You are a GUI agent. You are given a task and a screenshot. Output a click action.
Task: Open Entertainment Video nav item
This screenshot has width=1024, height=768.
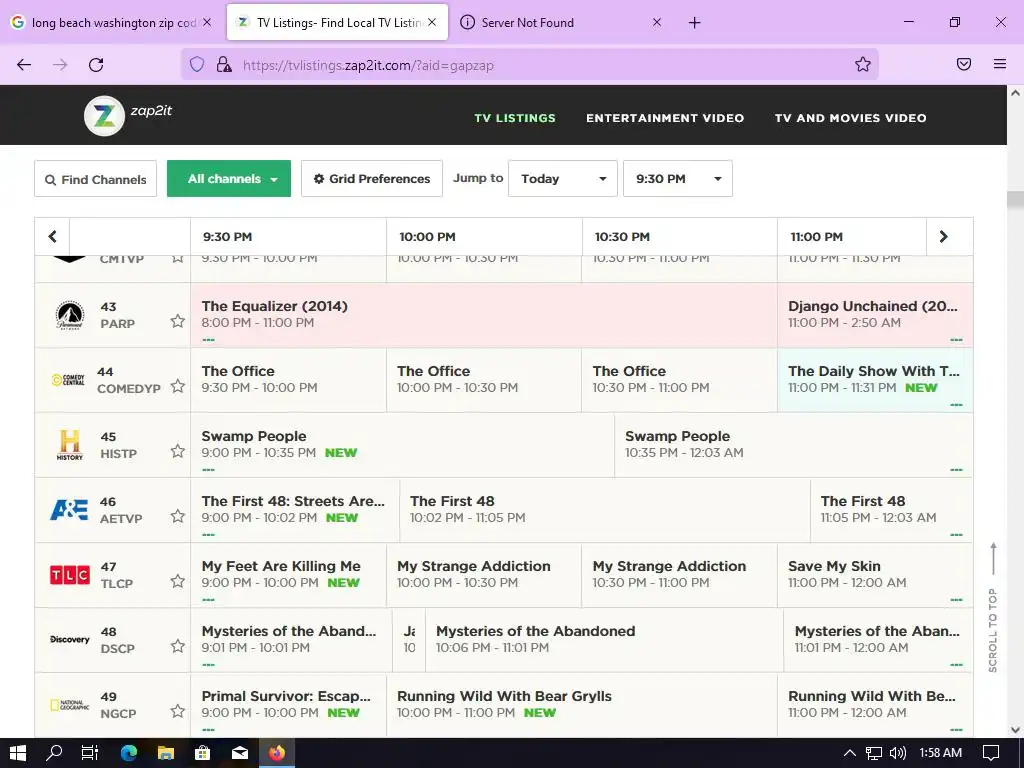[x=665, y=118]
